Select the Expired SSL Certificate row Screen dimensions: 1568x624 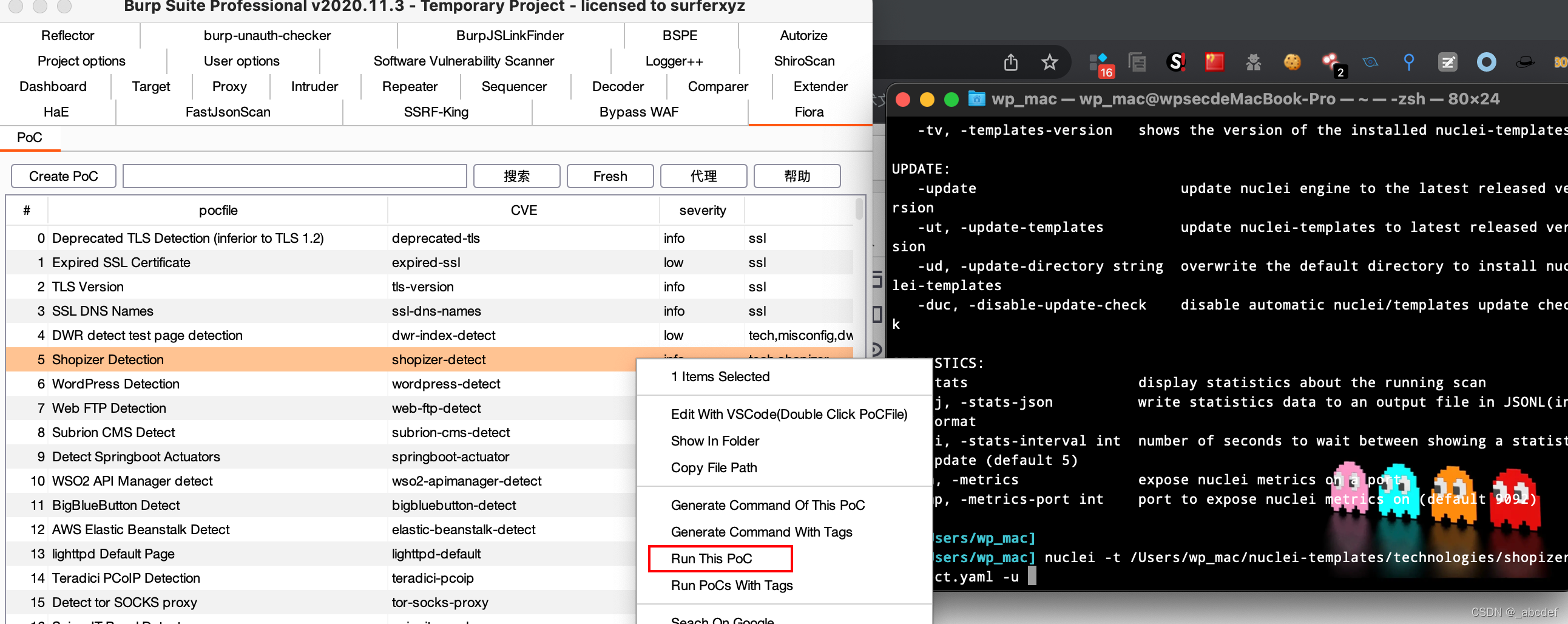(429, 262)
